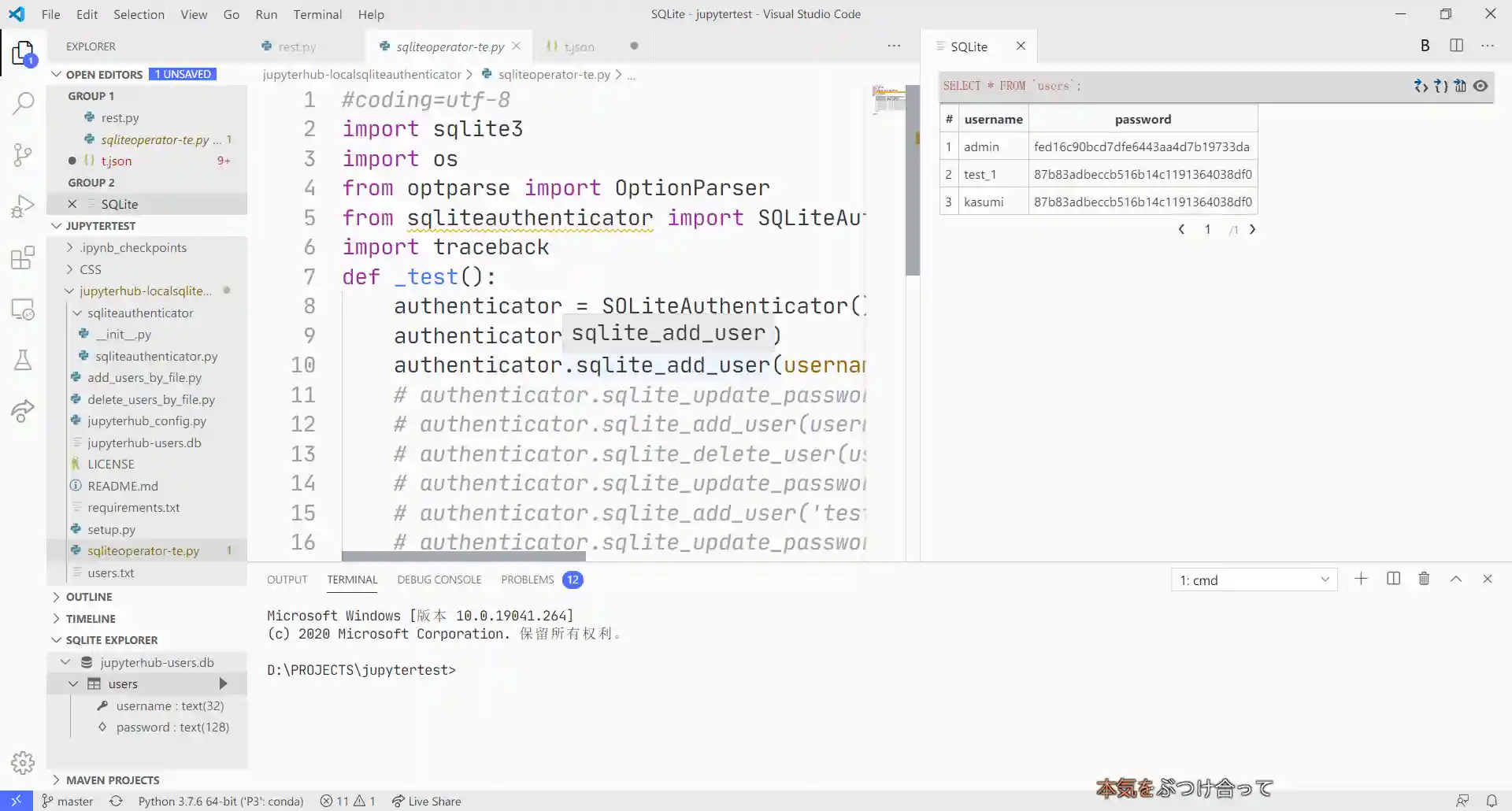Image resolution: width=1512 pixels, height=811 pixels.
Task: Click the code minimap preview
Action: pyautogui.click(x=888, y=100)
